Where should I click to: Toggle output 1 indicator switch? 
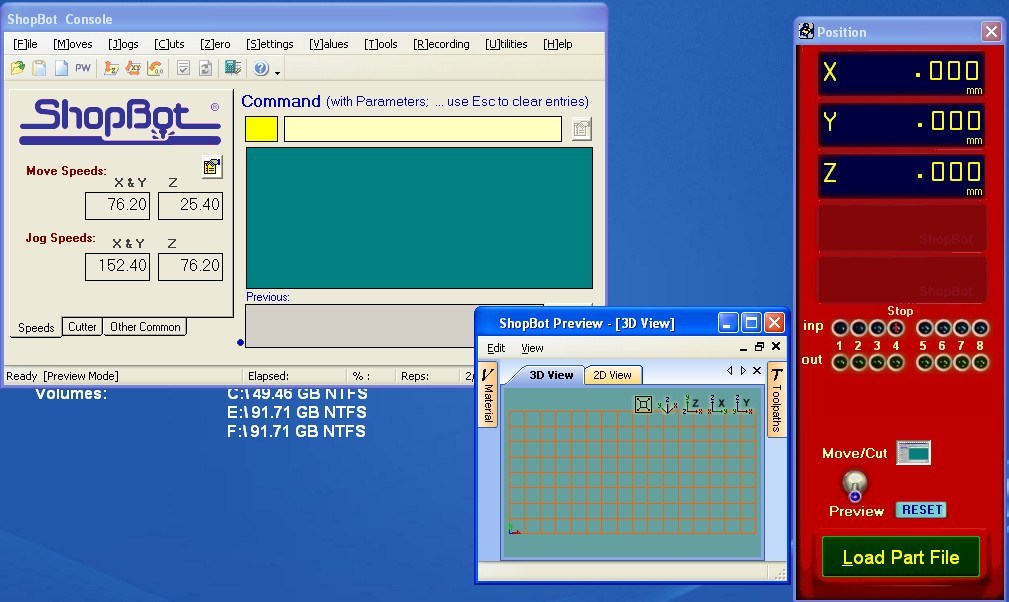click(840, 362)
